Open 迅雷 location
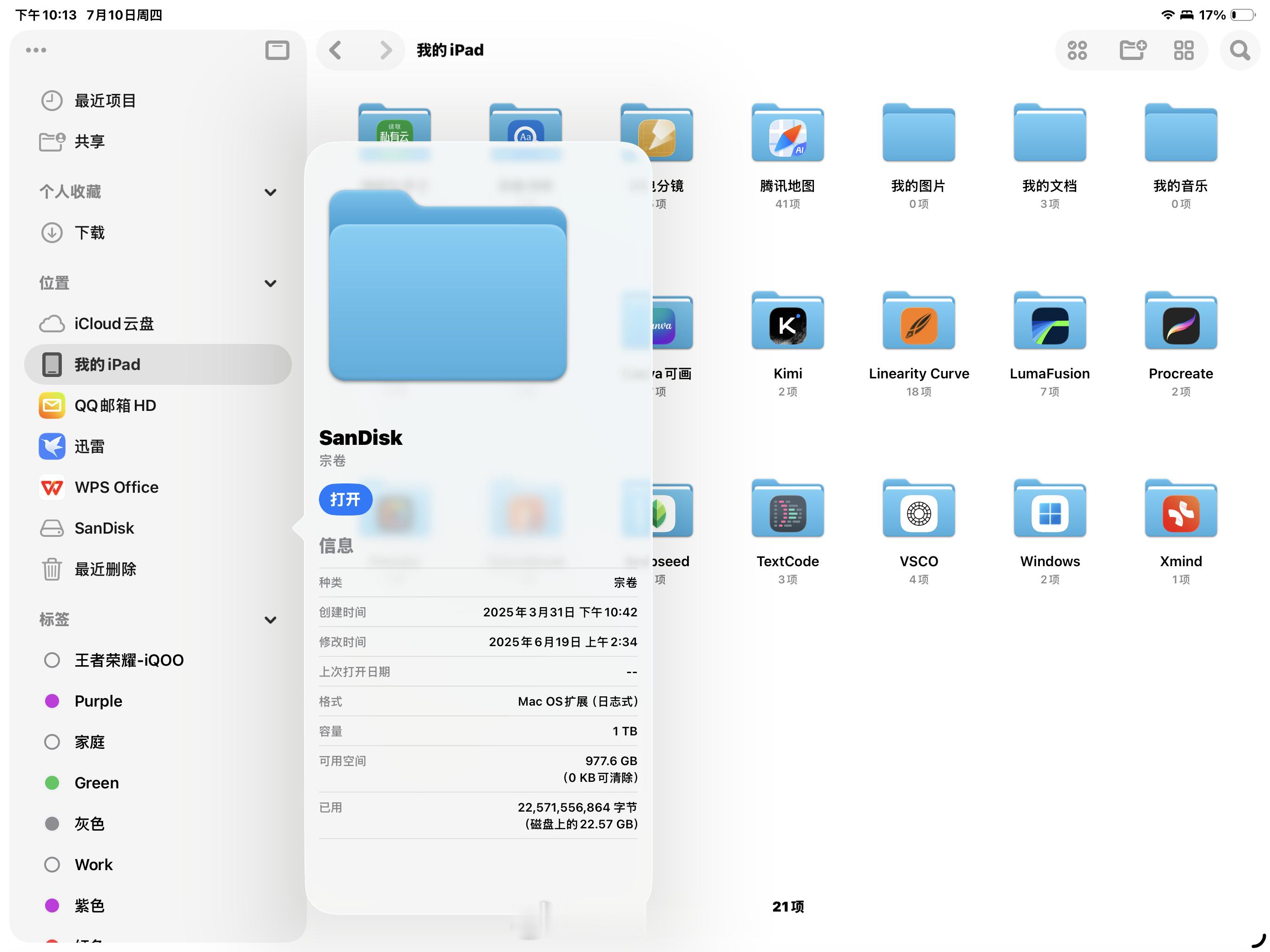This screenshot has height=952, width=1270. [x=158, y=446]
